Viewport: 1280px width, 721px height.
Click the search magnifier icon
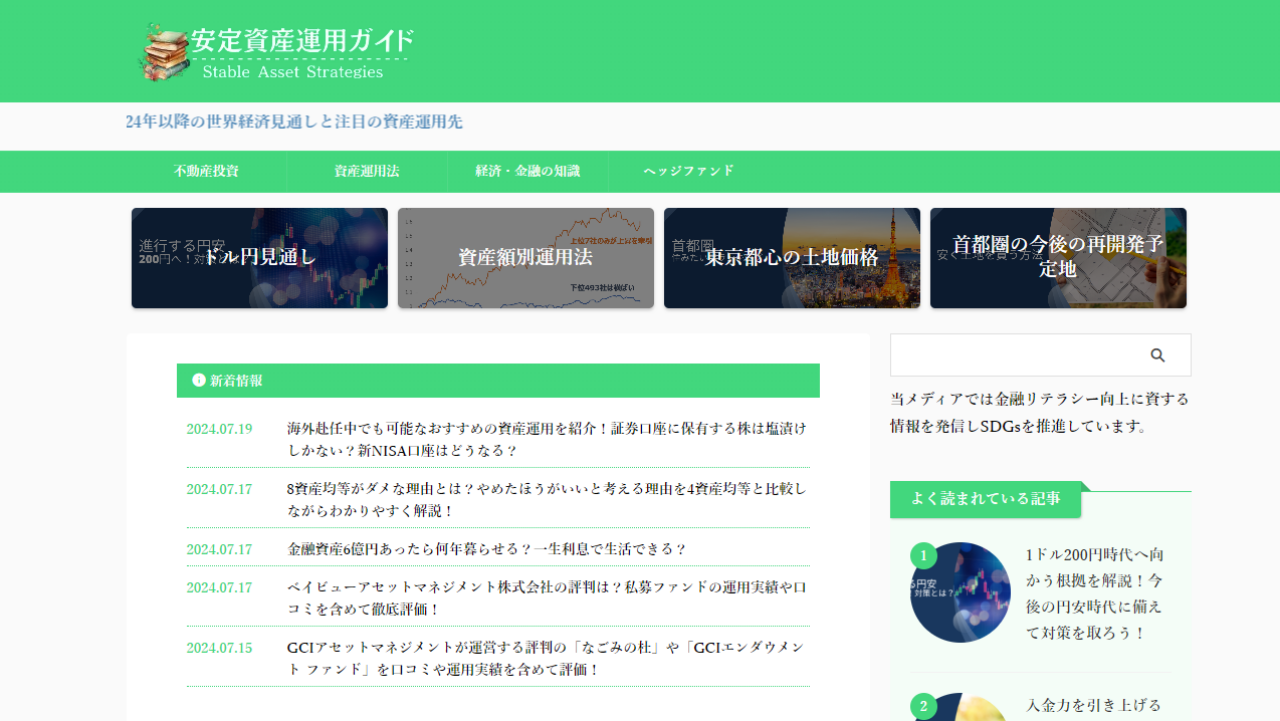pos(1158,355)
